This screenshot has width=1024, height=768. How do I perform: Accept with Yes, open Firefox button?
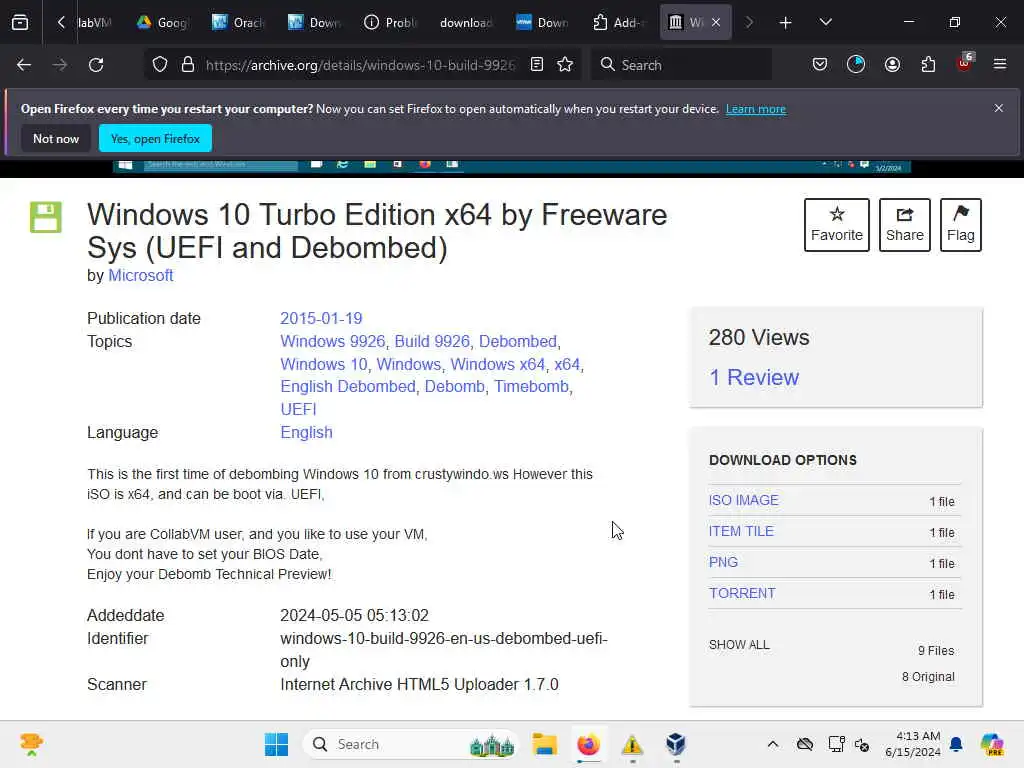[155, 138]
